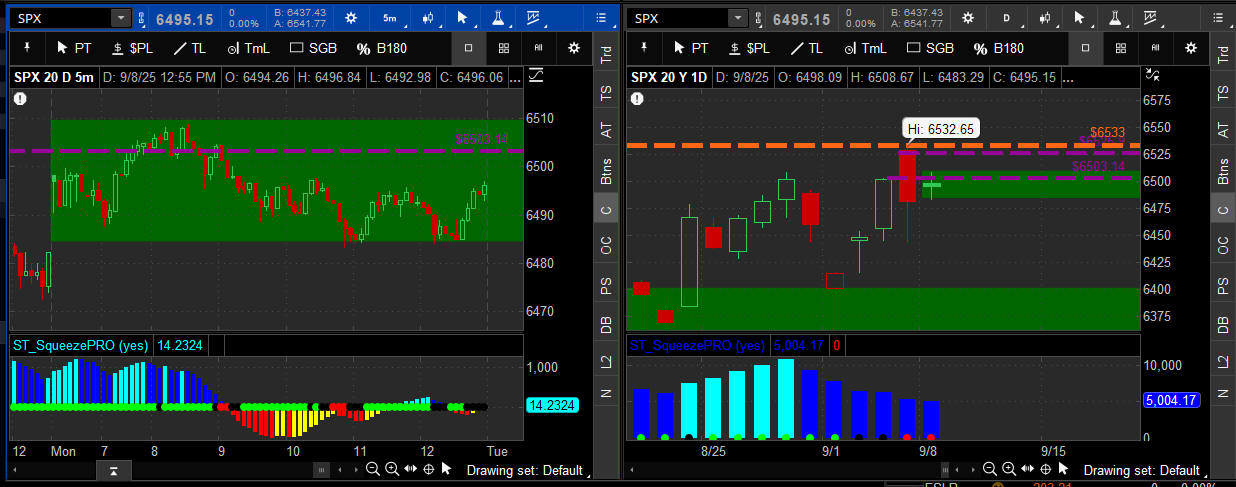
Task: Click the PT pointer button on left chart
Action: (74, 48)
